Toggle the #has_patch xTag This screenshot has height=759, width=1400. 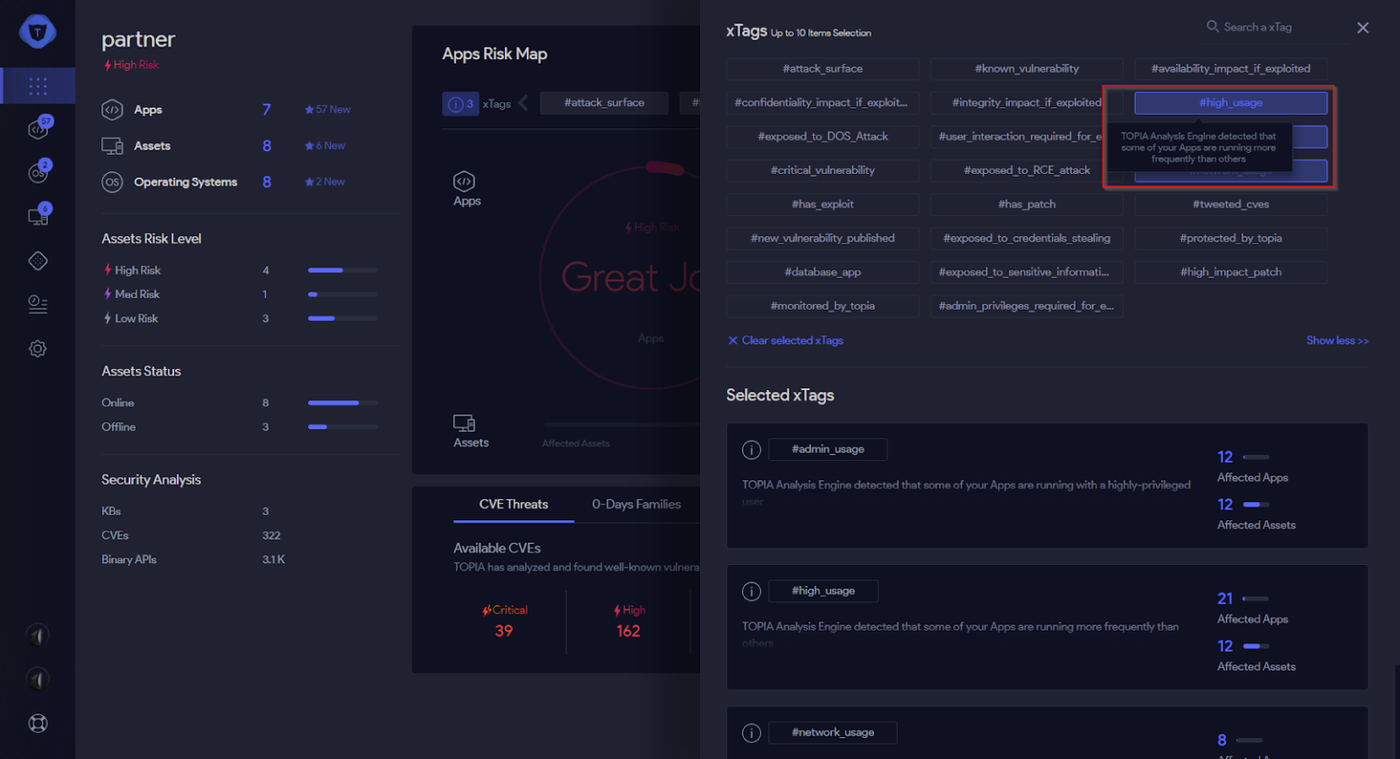click(x=1027, y=204)
